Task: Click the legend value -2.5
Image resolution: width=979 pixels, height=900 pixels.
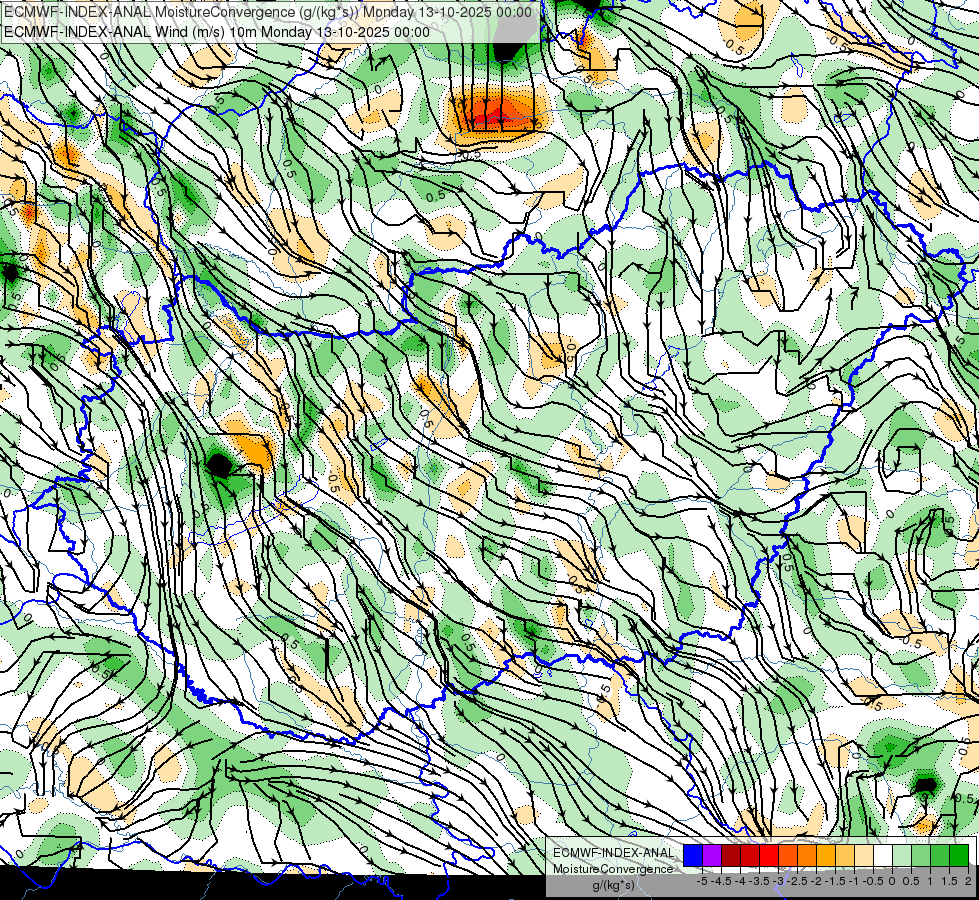Action: (x=797, y=881)
